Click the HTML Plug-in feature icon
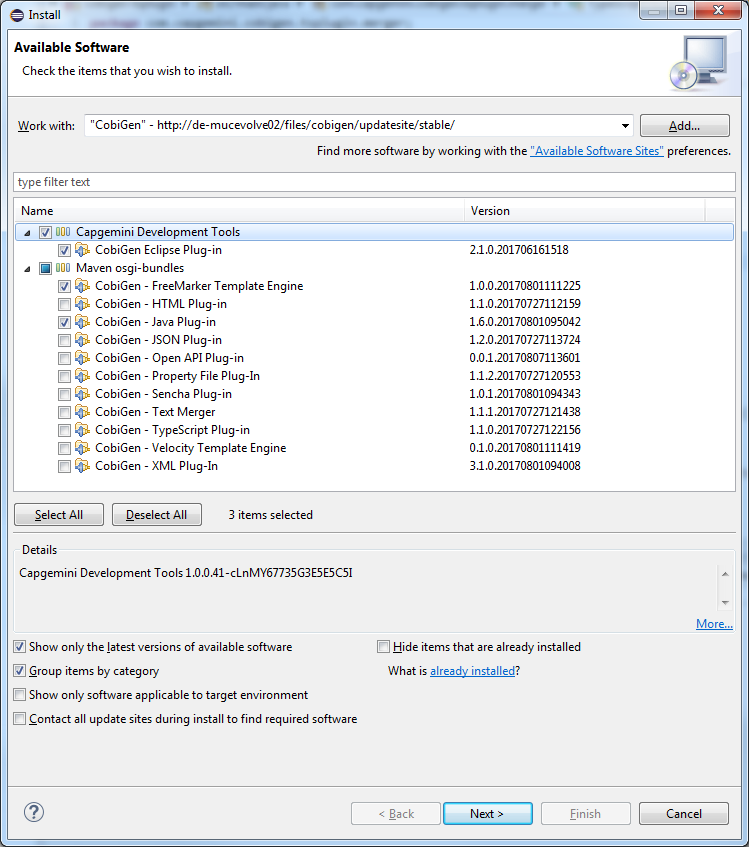749x848 pixels. pos(82,304)
